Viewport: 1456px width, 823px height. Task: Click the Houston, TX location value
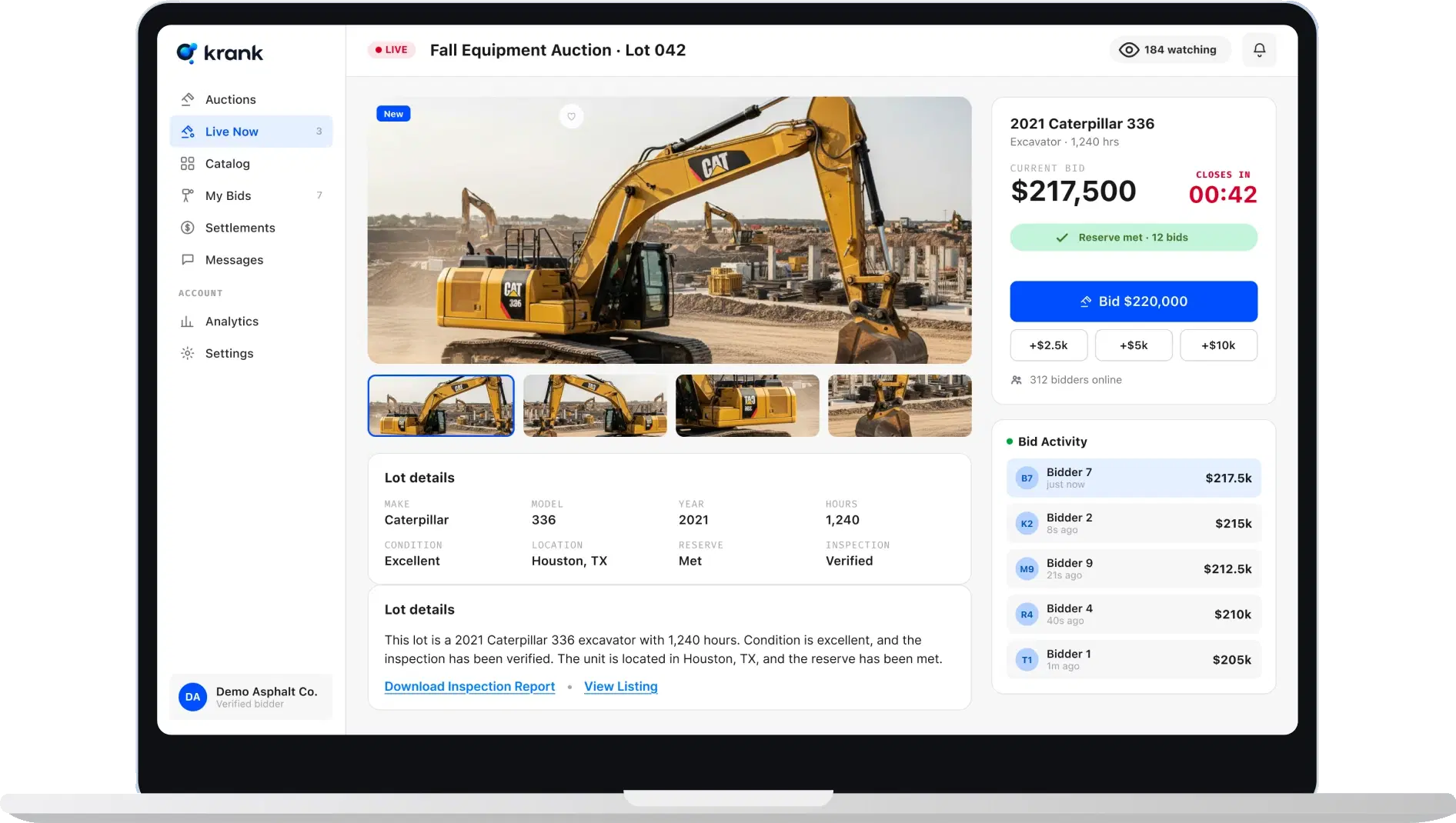pos(569,561)
